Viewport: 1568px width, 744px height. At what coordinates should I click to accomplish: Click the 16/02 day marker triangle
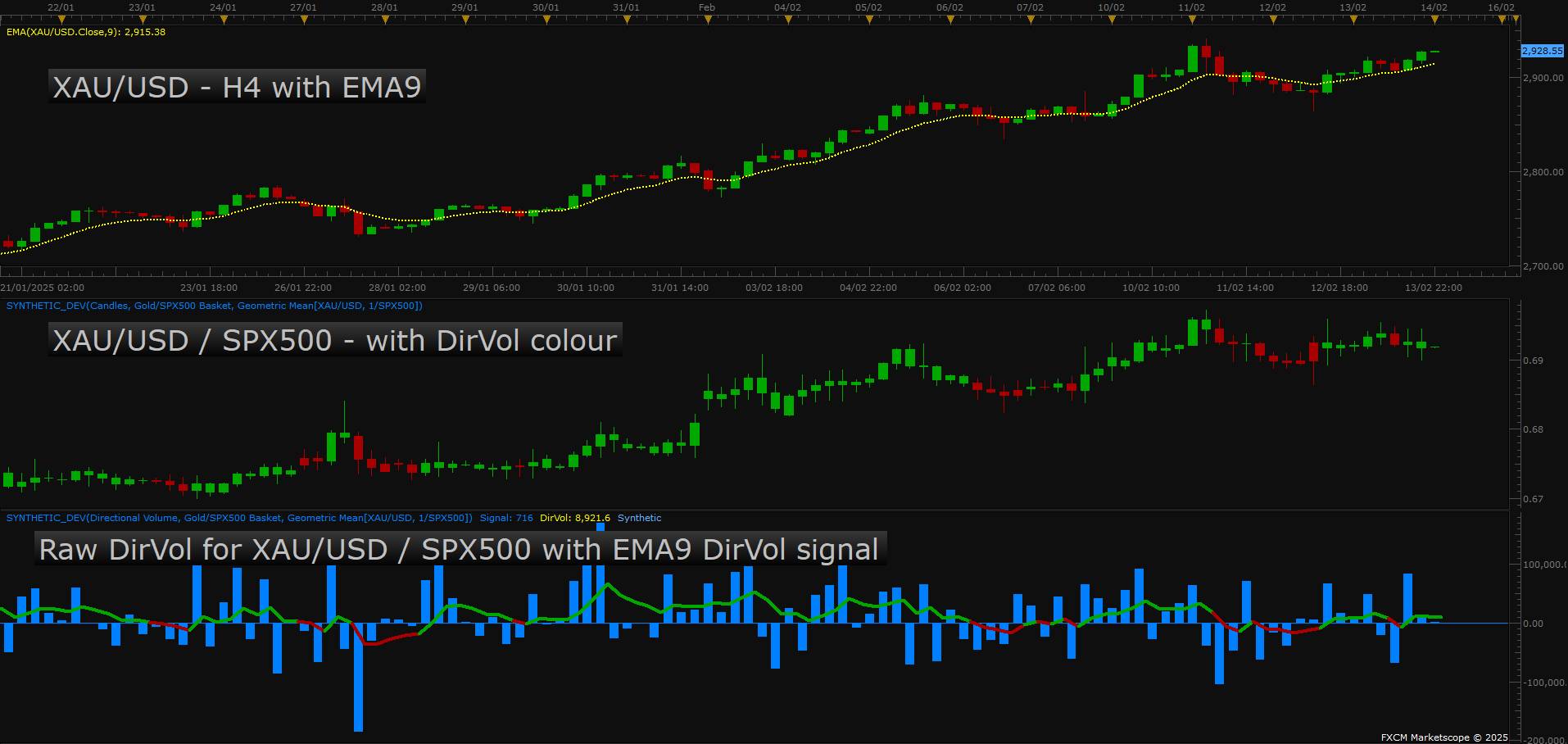[x=1502, y=20]
